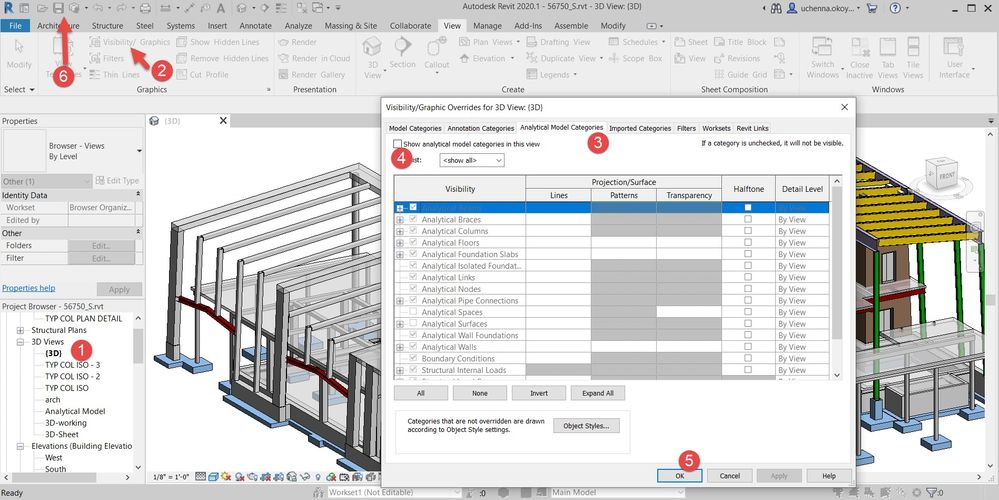Expand the Analytical Braces category row
This screenshot has height=500, width=999.
[400, 220]
